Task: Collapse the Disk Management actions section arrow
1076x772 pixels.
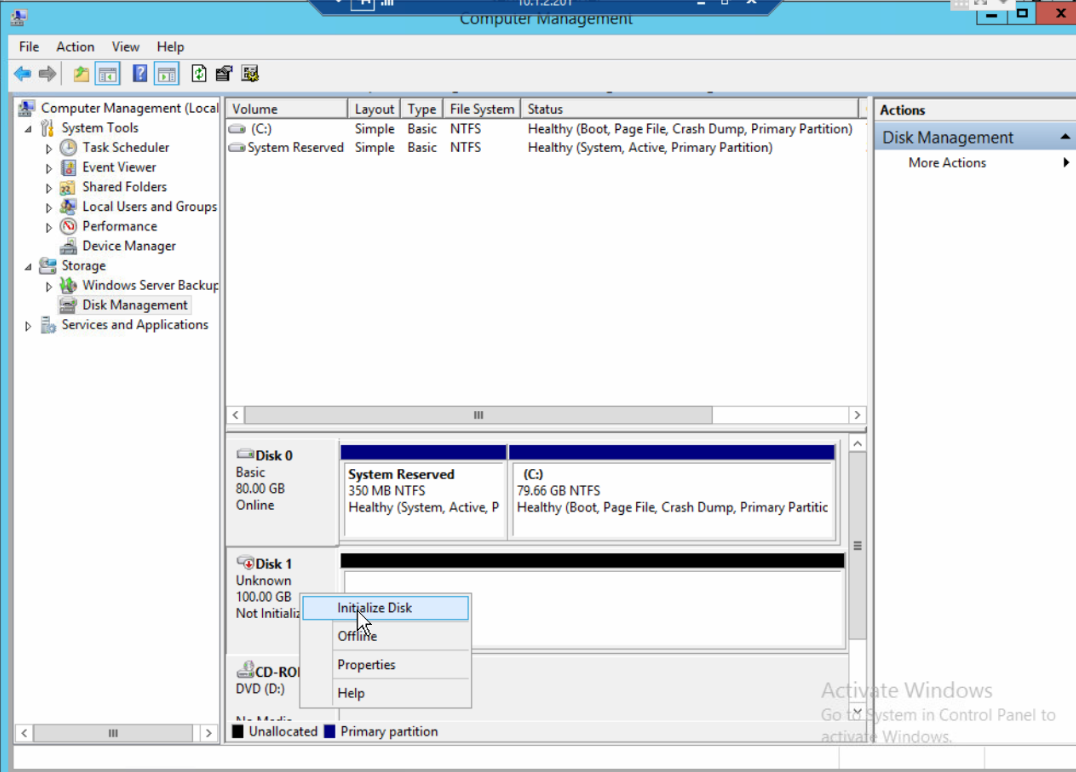Action: (x=1065, y=137)
